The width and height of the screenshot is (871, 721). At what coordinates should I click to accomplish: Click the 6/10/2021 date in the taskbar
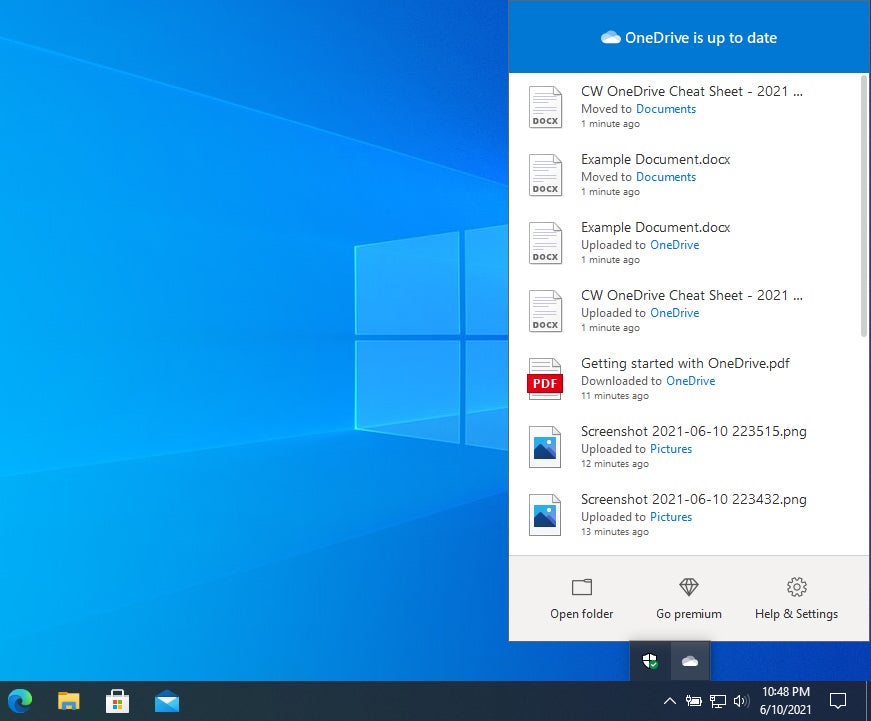785,709
